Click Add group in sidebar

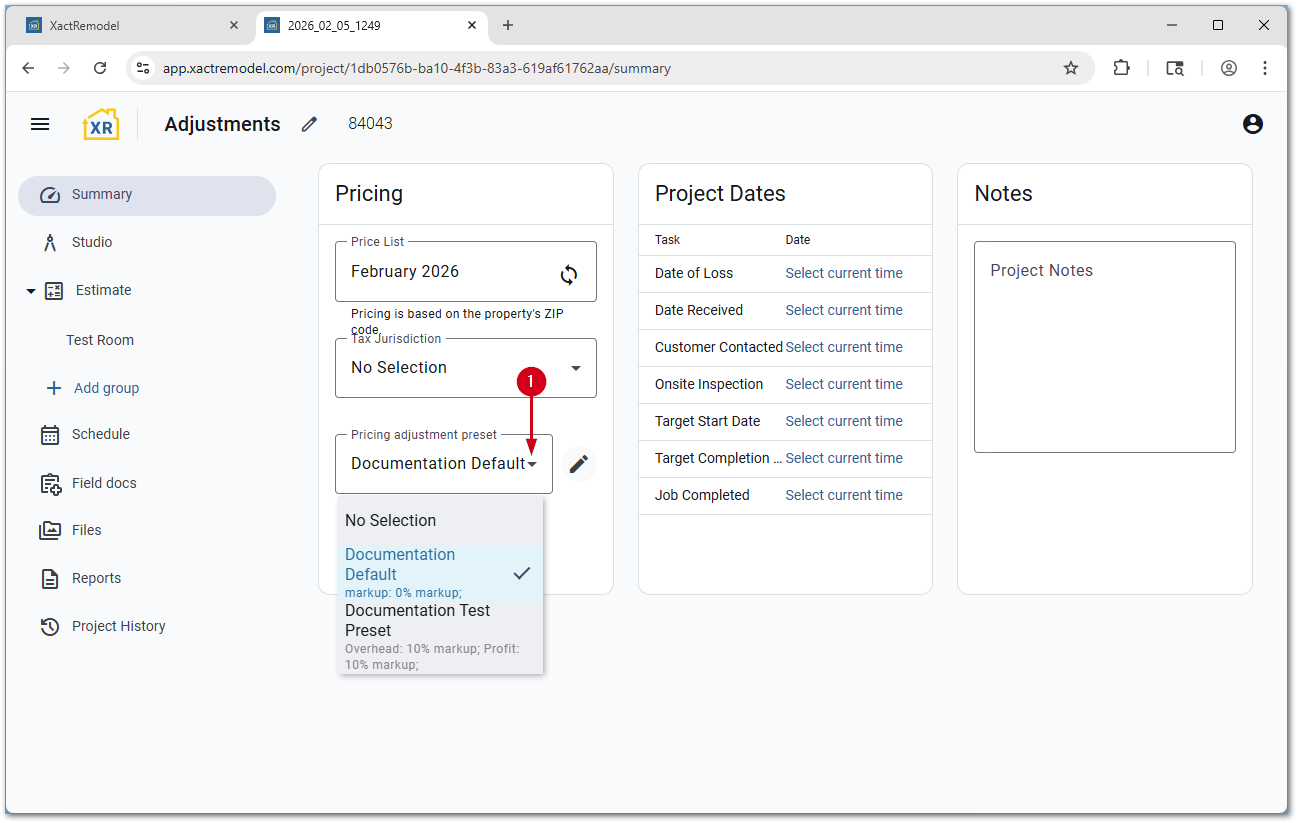click(x=106, y=388)
